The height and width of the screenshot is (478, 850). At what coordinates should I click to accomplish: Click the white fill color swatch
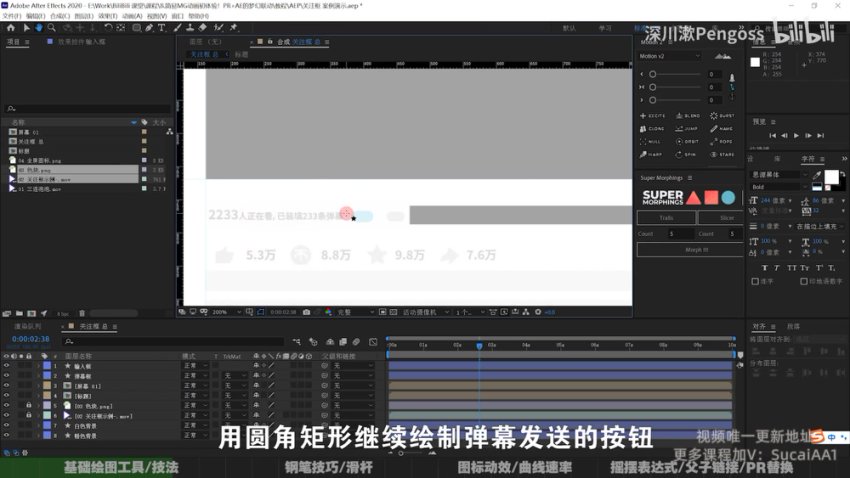click(830, 177)
